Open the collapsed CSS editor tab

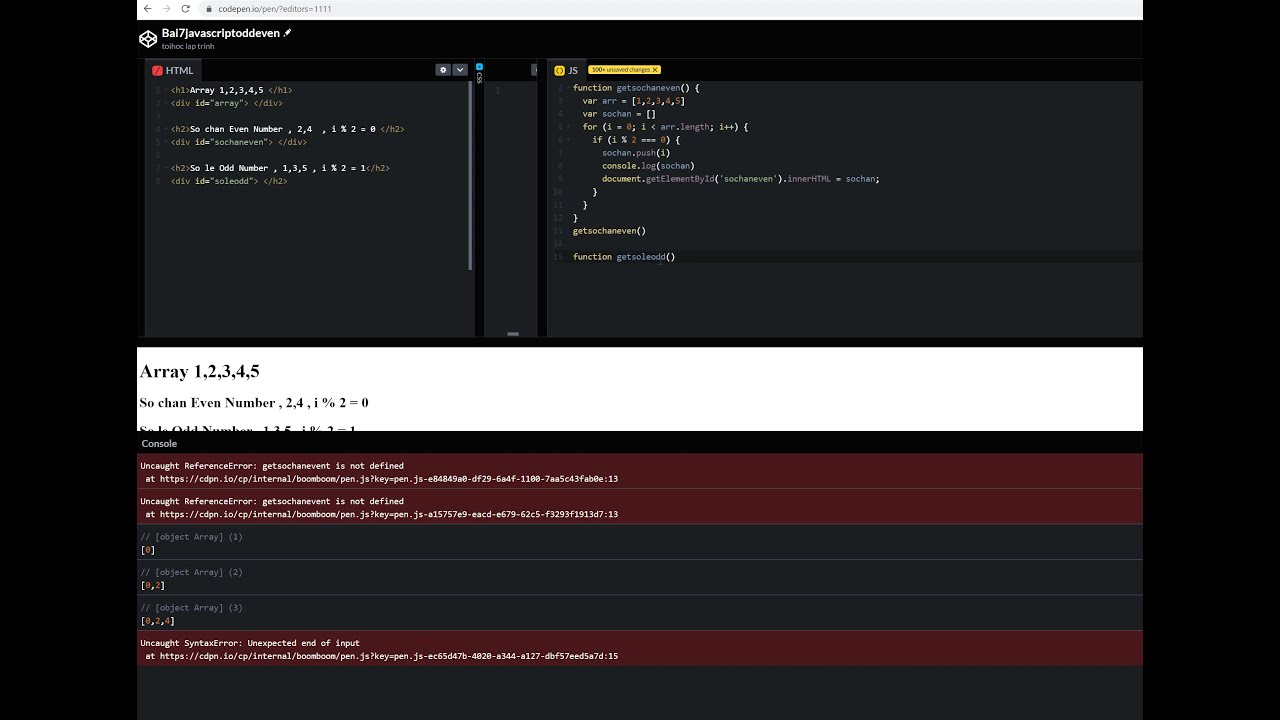point(479,73)
